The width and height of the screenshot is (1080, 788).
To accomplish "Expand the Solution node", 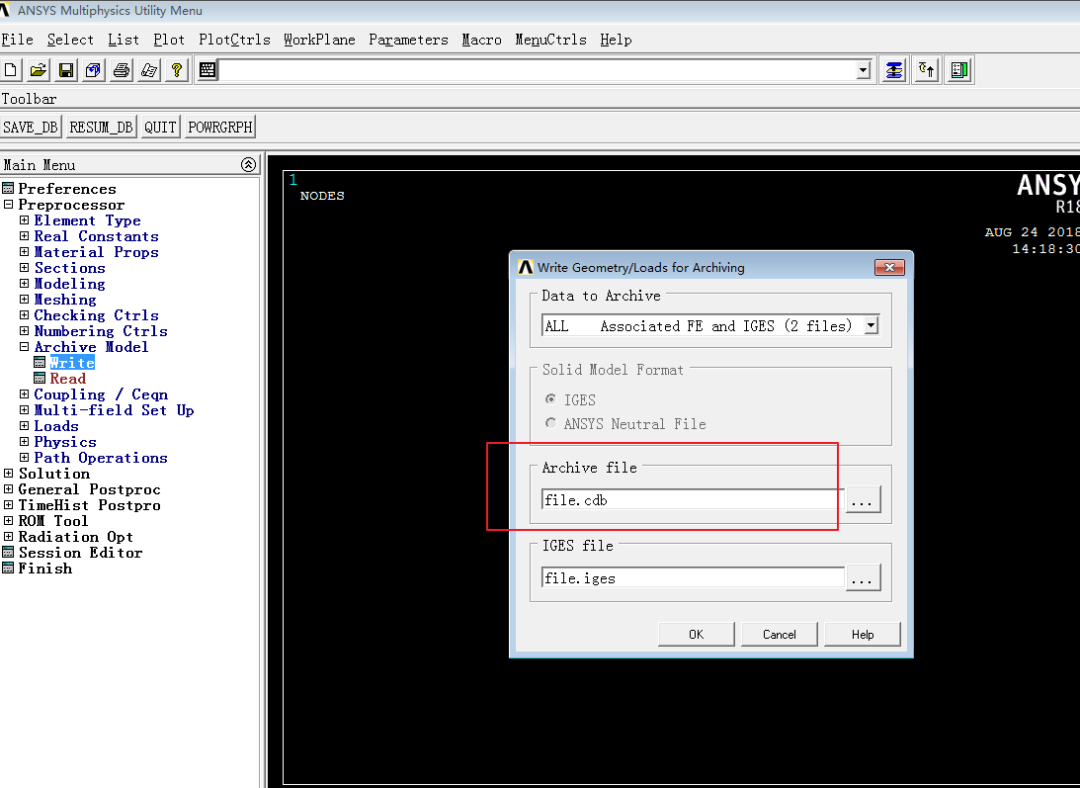I will click(8, 473).
